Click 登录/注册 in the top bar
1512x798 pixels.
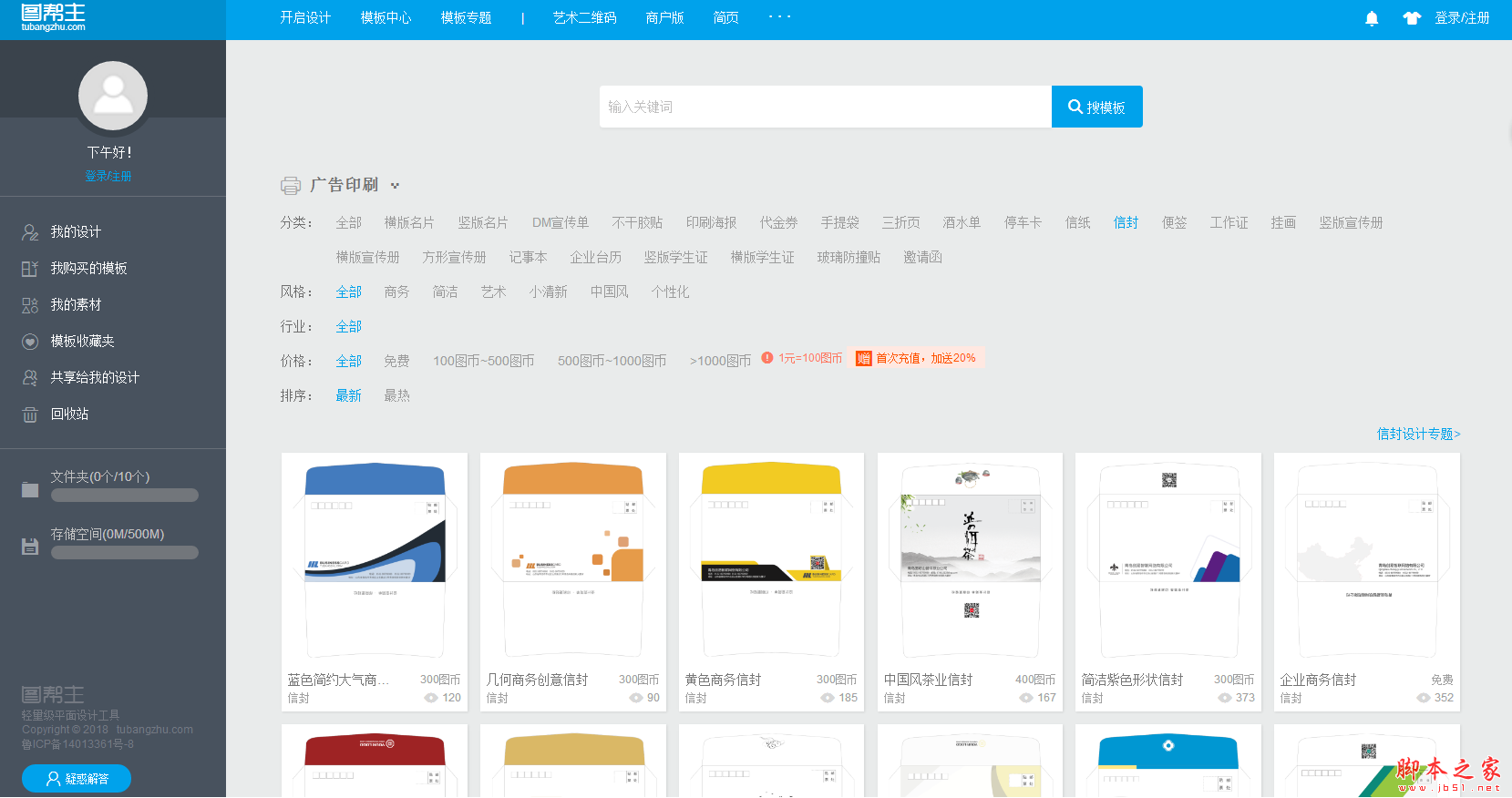[1462, 18]
